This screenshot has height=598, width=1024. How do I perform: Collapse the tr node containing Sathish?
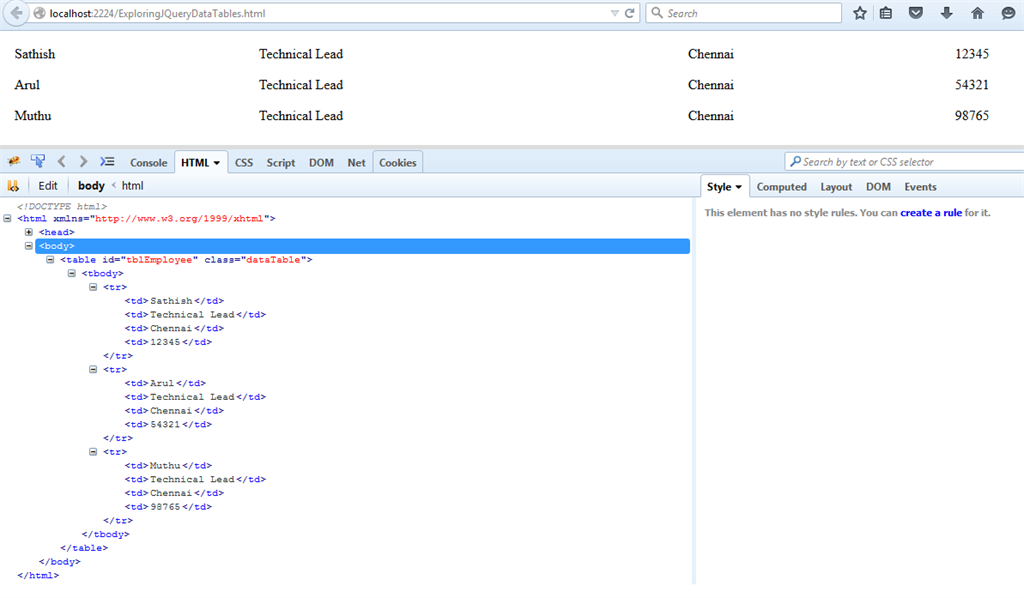pos(93,287)
